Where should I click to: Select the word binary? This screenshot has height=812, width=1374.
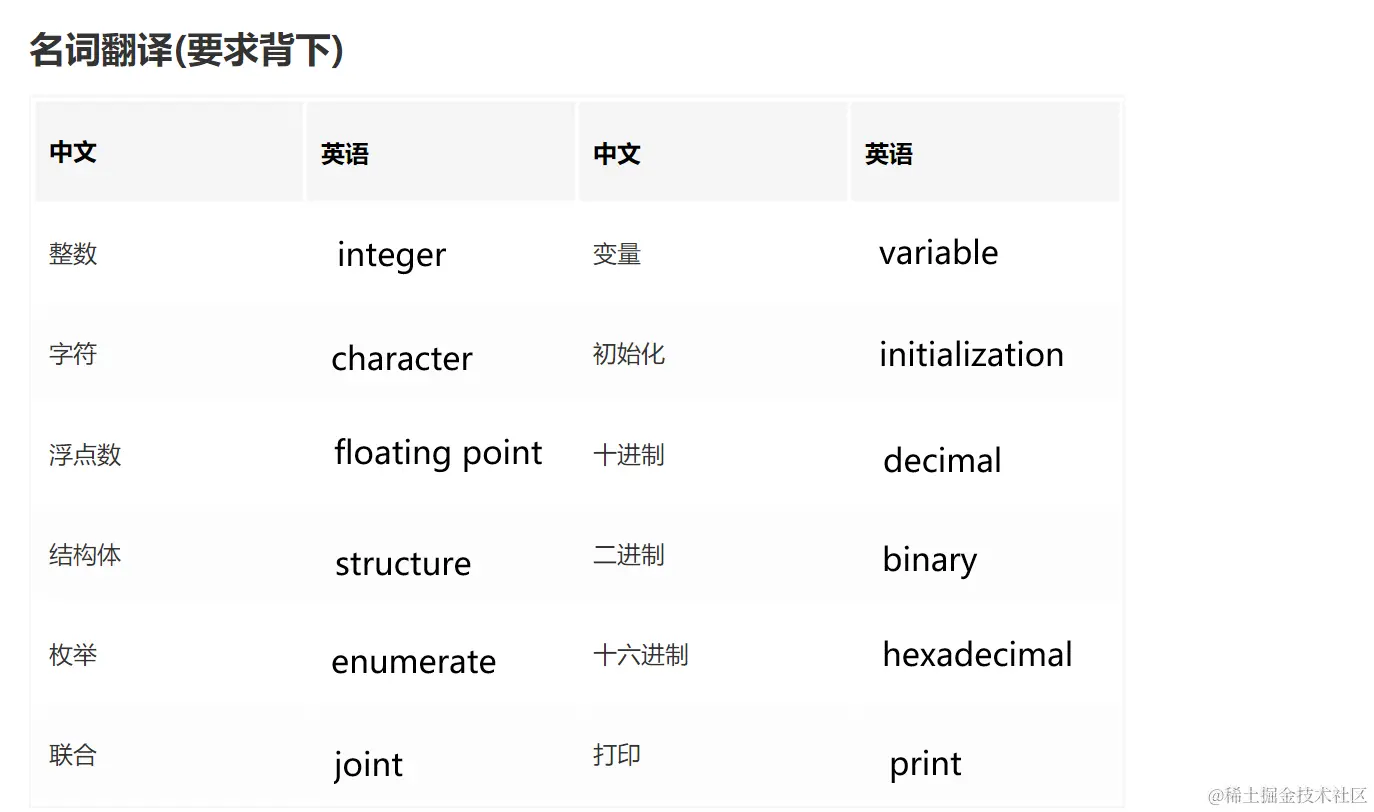point(929,560)
